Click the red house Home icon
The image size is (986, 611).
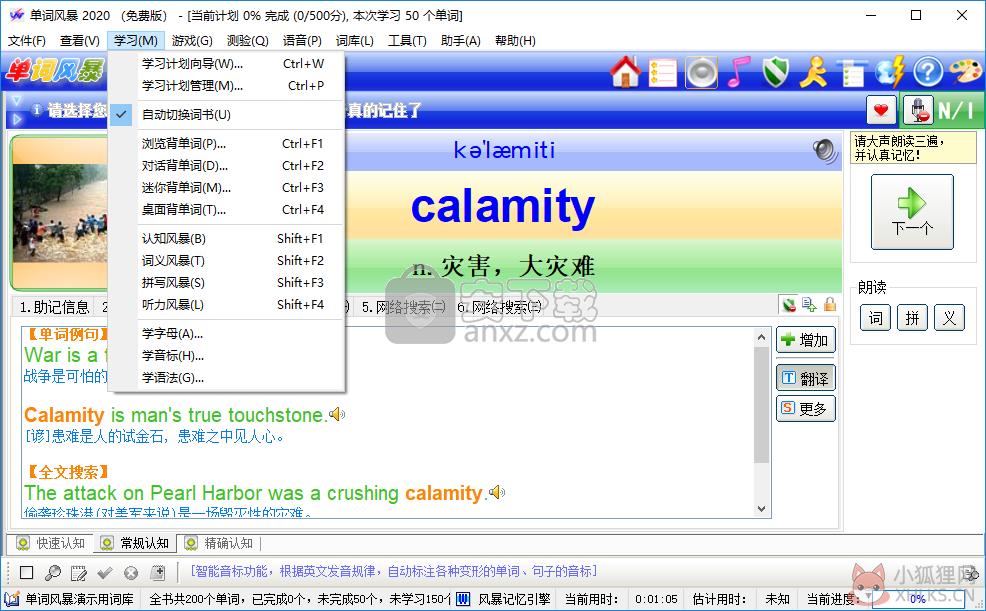coord(626,72)
